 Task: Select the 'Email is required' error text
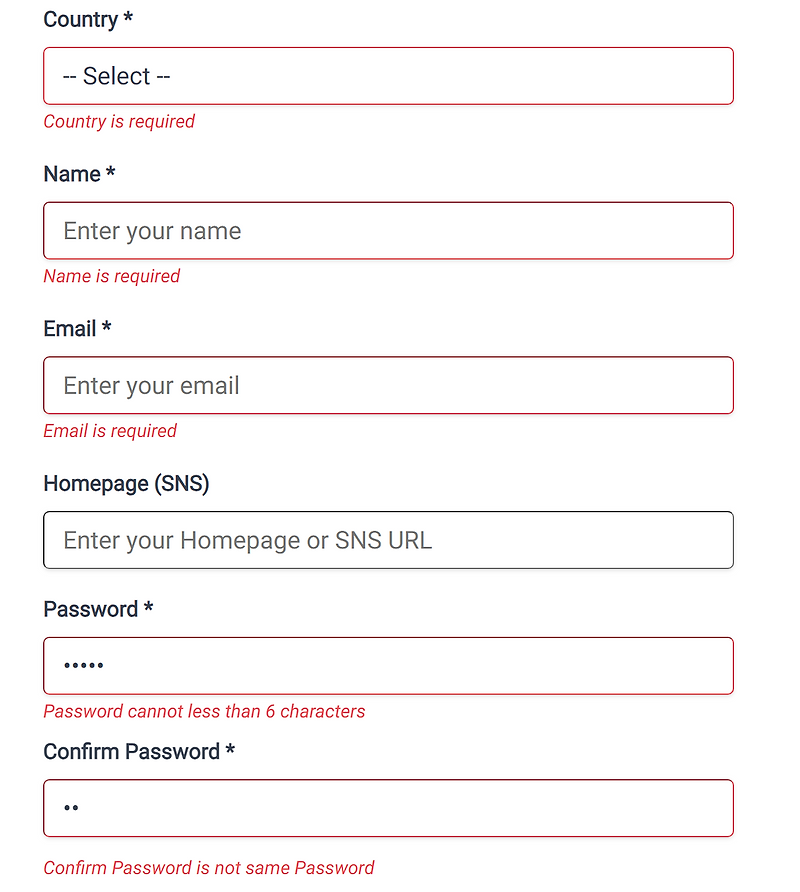(110, 431)
